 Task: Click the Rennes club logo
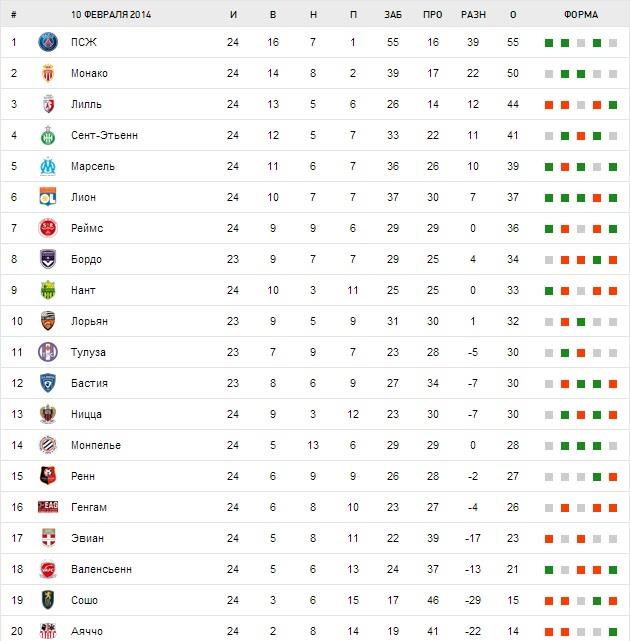[47, 476]
